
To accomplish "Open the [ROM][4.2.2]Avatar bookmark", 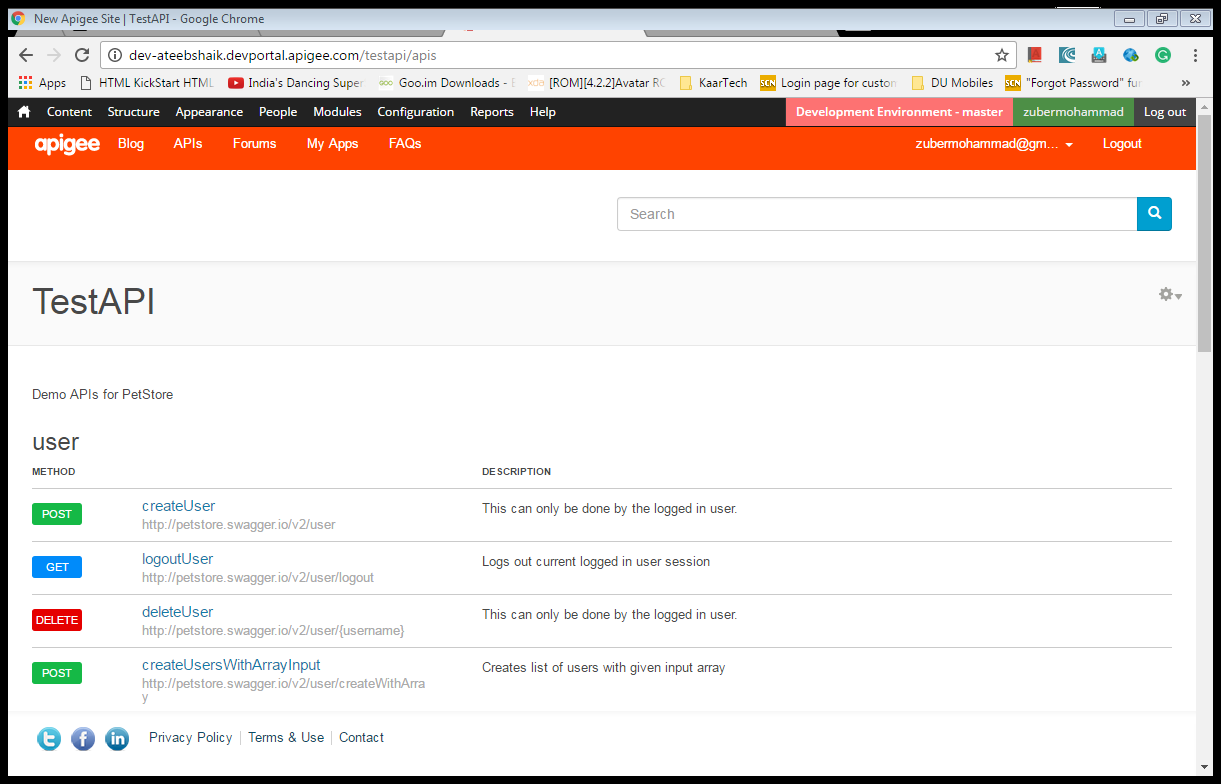I will point(597,83).
